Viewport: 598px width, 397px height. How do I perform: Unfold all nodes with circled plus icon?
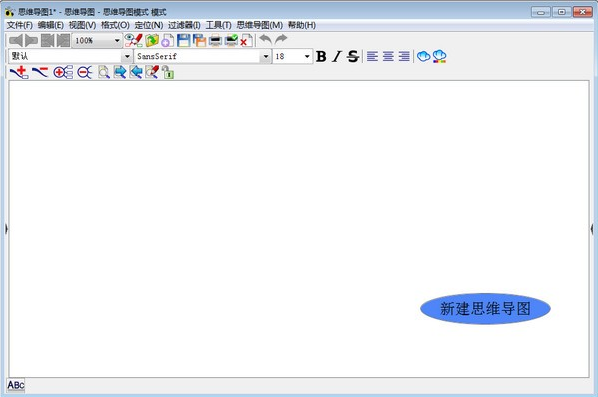pyautogui.click(x=63, y=72)
